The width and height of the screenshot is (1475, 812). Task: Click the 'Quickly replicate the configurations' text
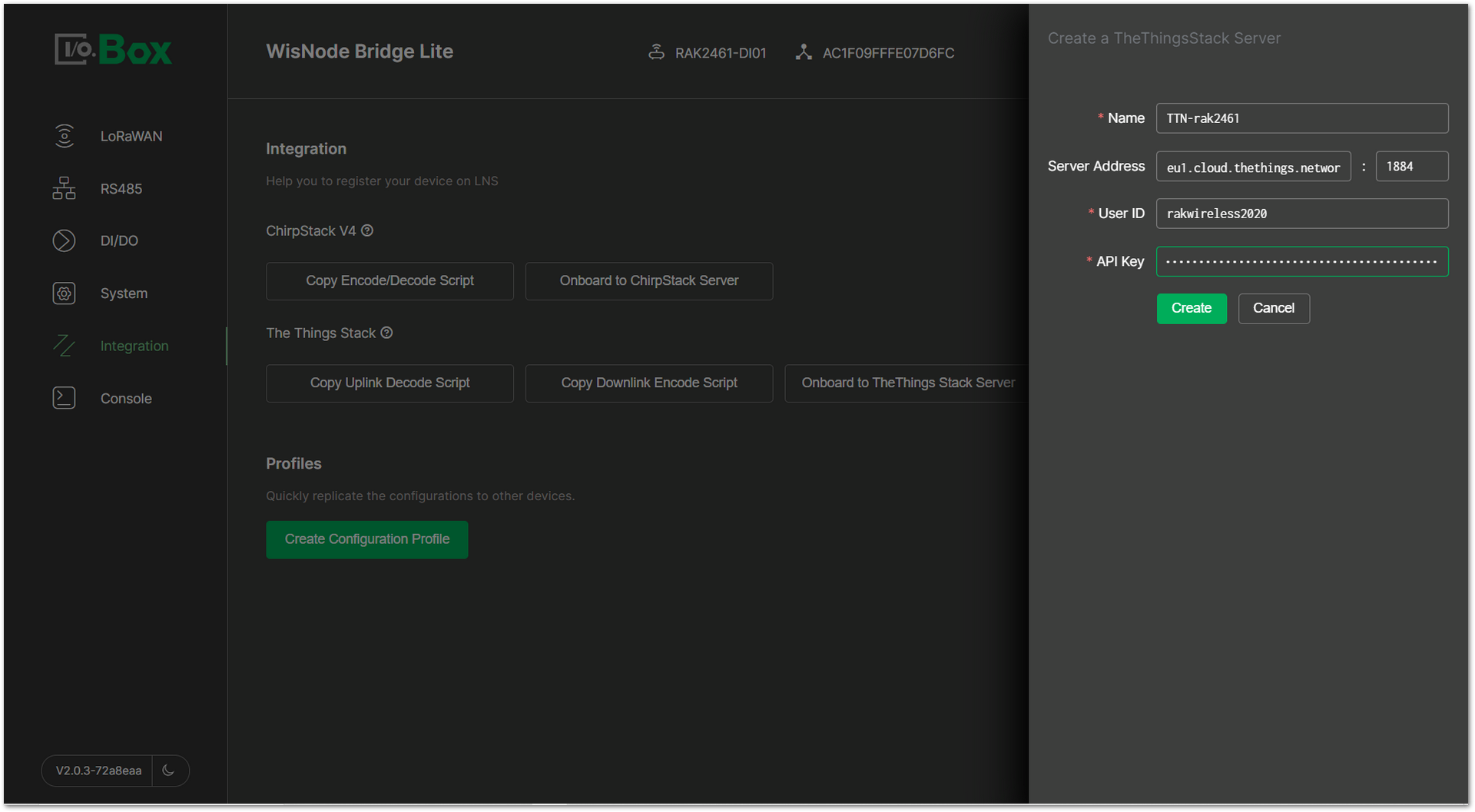tap(420, 496)
